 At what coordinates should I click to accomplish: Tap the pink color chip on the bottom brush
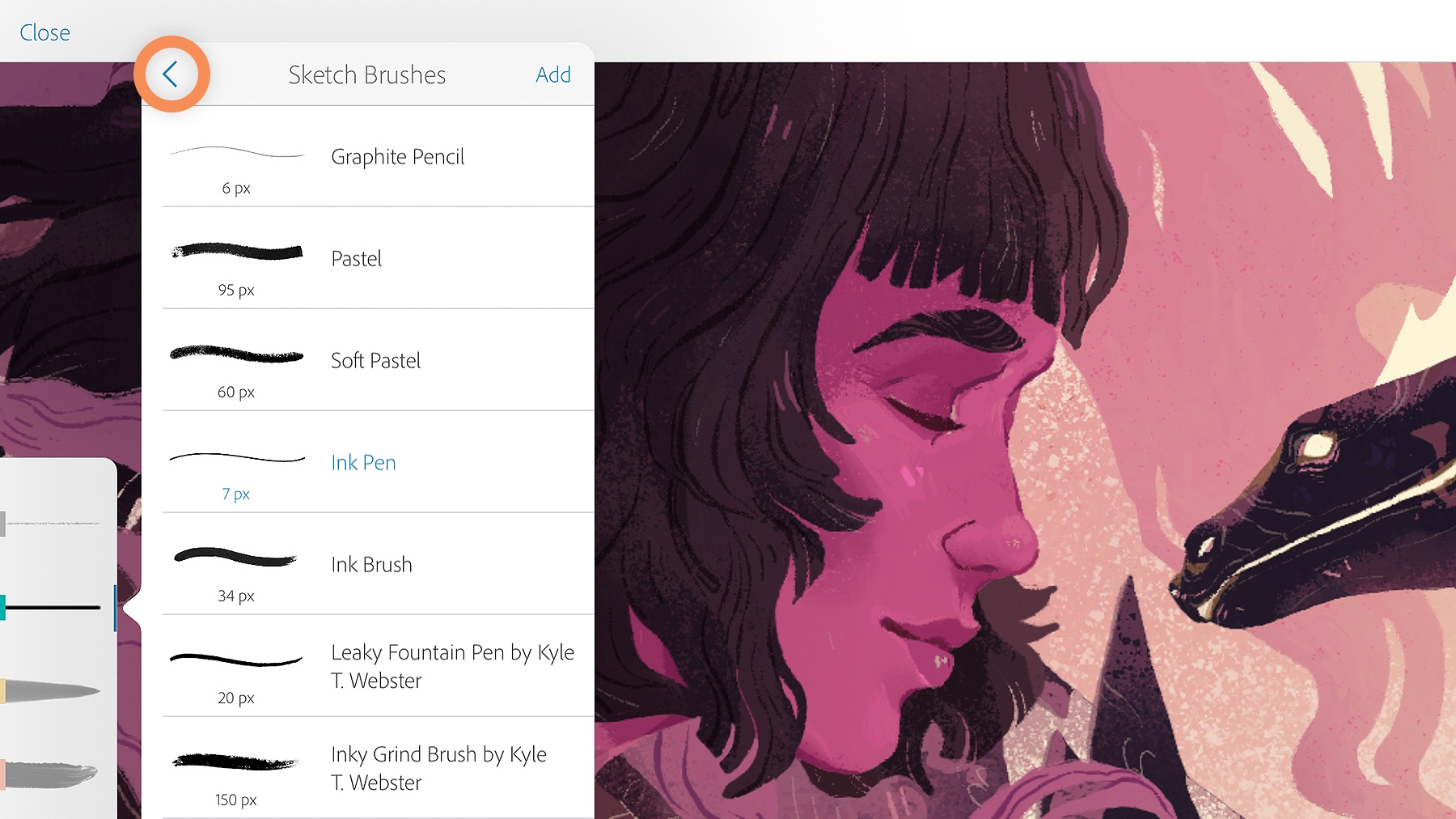click(3, 774)
